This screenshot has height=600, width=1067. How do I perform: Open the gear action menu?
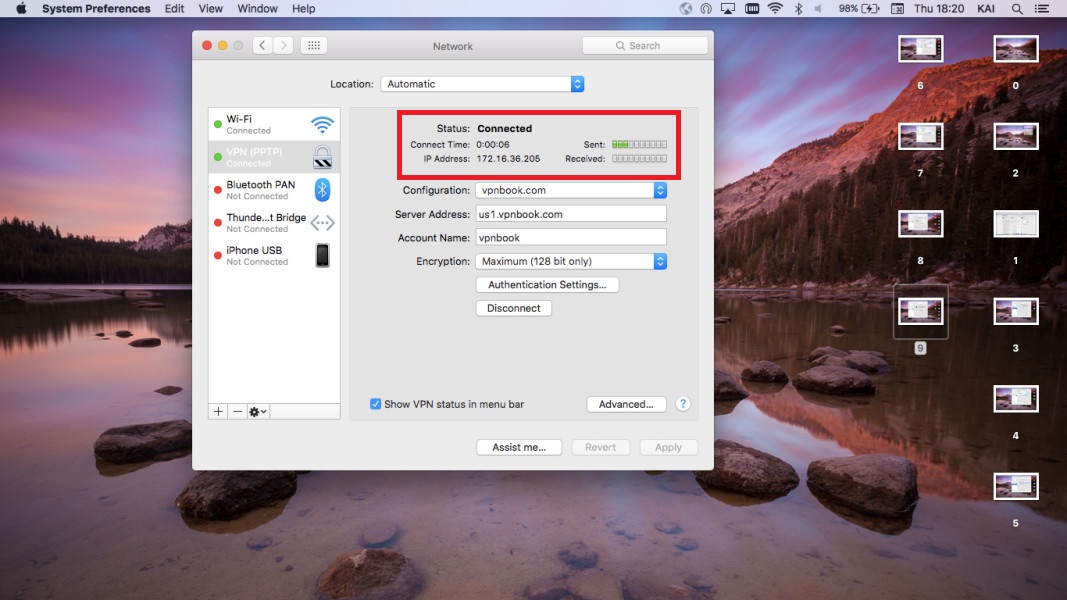(258, 411)
